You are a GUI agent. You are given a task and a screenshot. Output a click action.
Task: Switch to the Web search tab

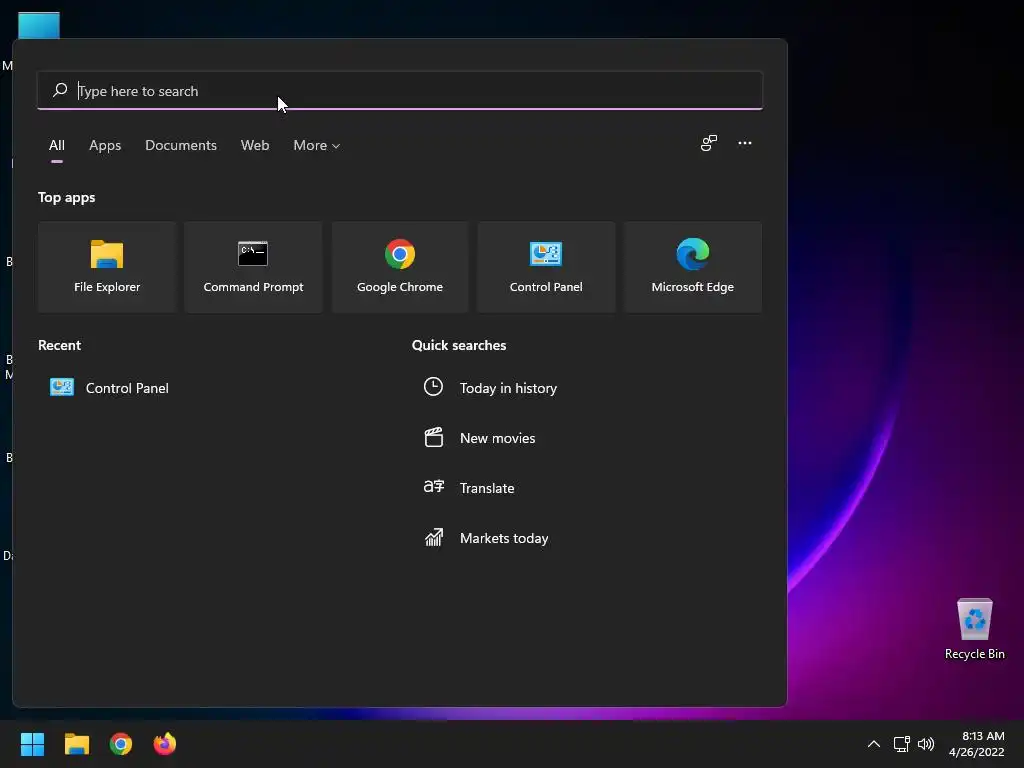[255, 146]
